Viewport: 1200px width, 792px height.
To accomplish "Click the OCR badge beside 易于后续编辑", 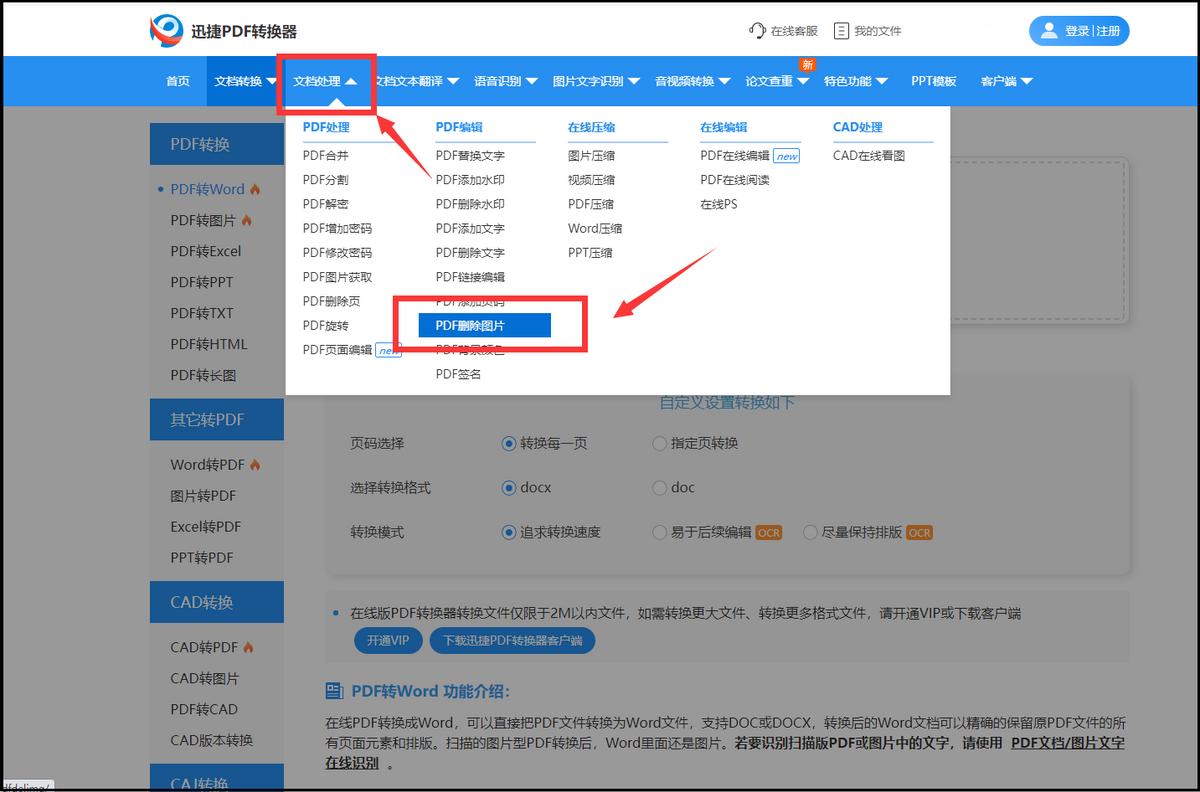I will click(x=767, y=532).
